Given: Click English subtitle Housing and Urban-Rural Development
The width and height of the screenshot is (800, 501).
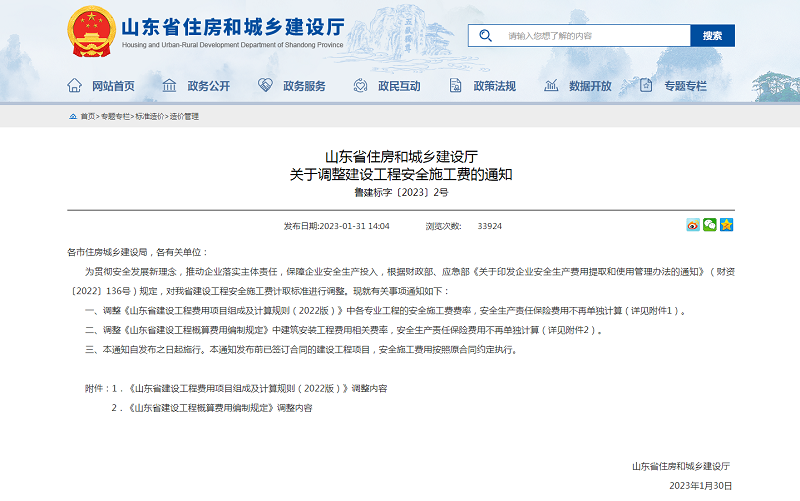Looking at the screenshot, I should click(233, 45).
